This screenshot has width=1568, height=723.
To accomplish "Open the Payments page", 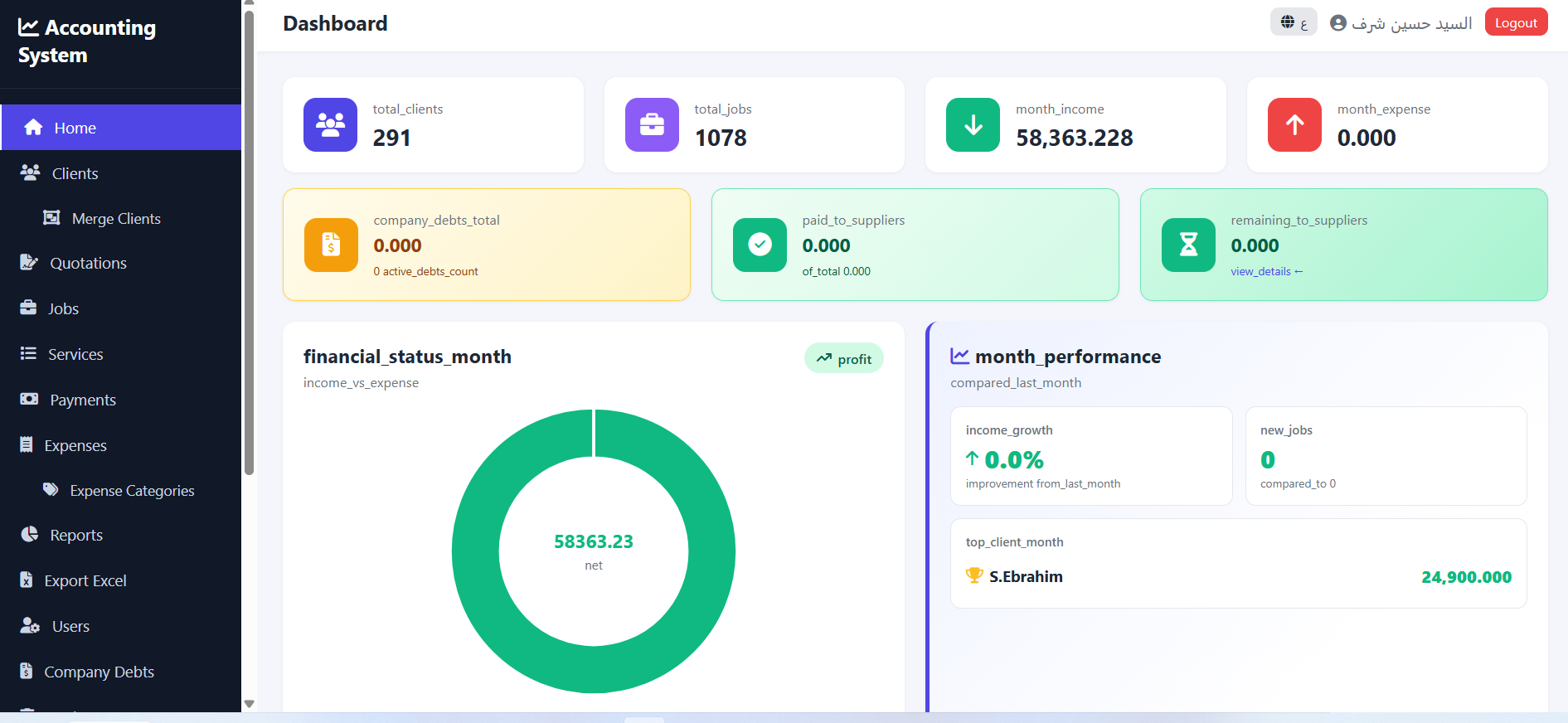I will click(121, 400).
